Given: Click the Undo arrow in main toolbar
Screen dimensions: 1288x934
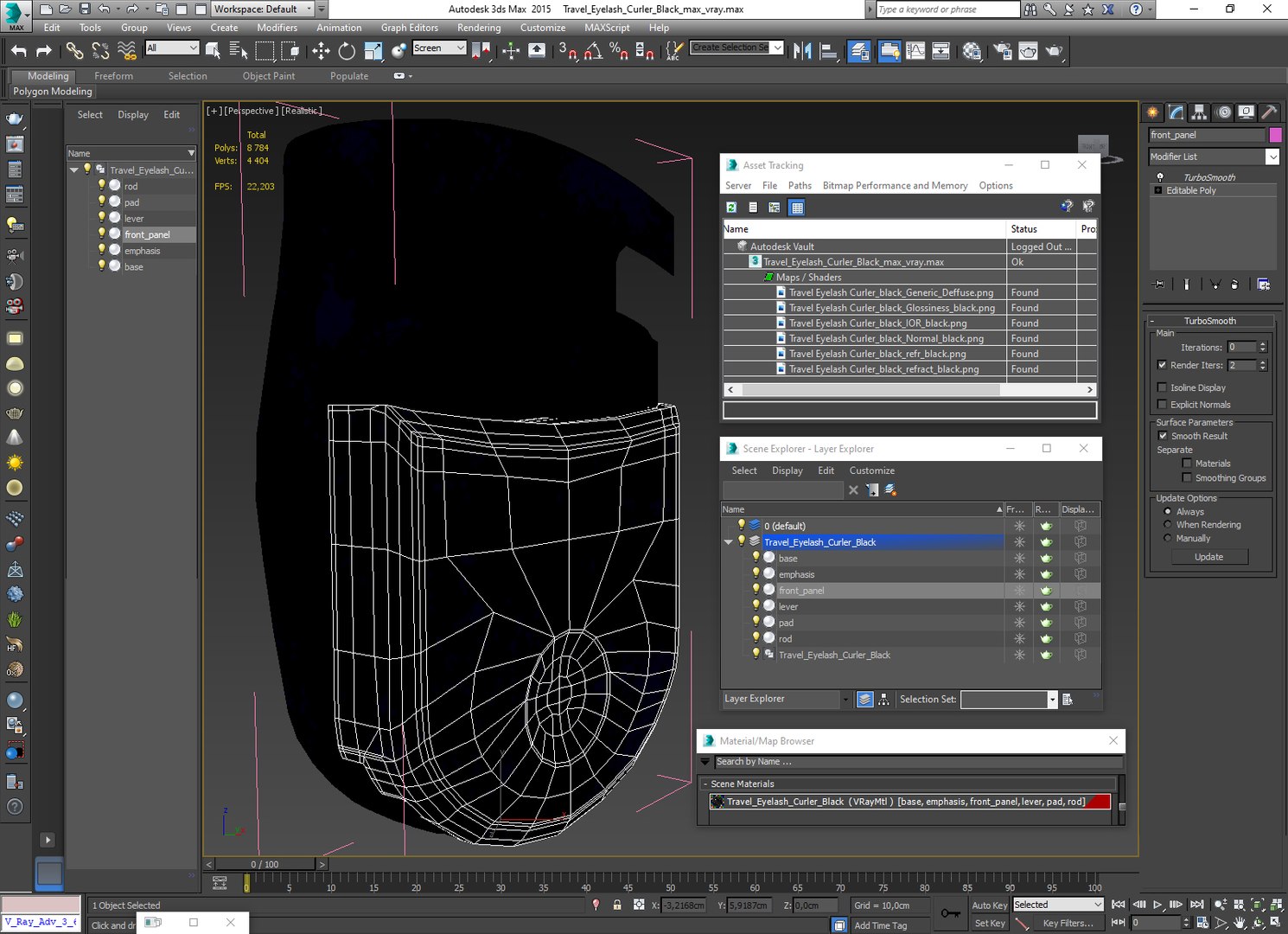Looking at the screenshot, I should (x=19, y=51).
